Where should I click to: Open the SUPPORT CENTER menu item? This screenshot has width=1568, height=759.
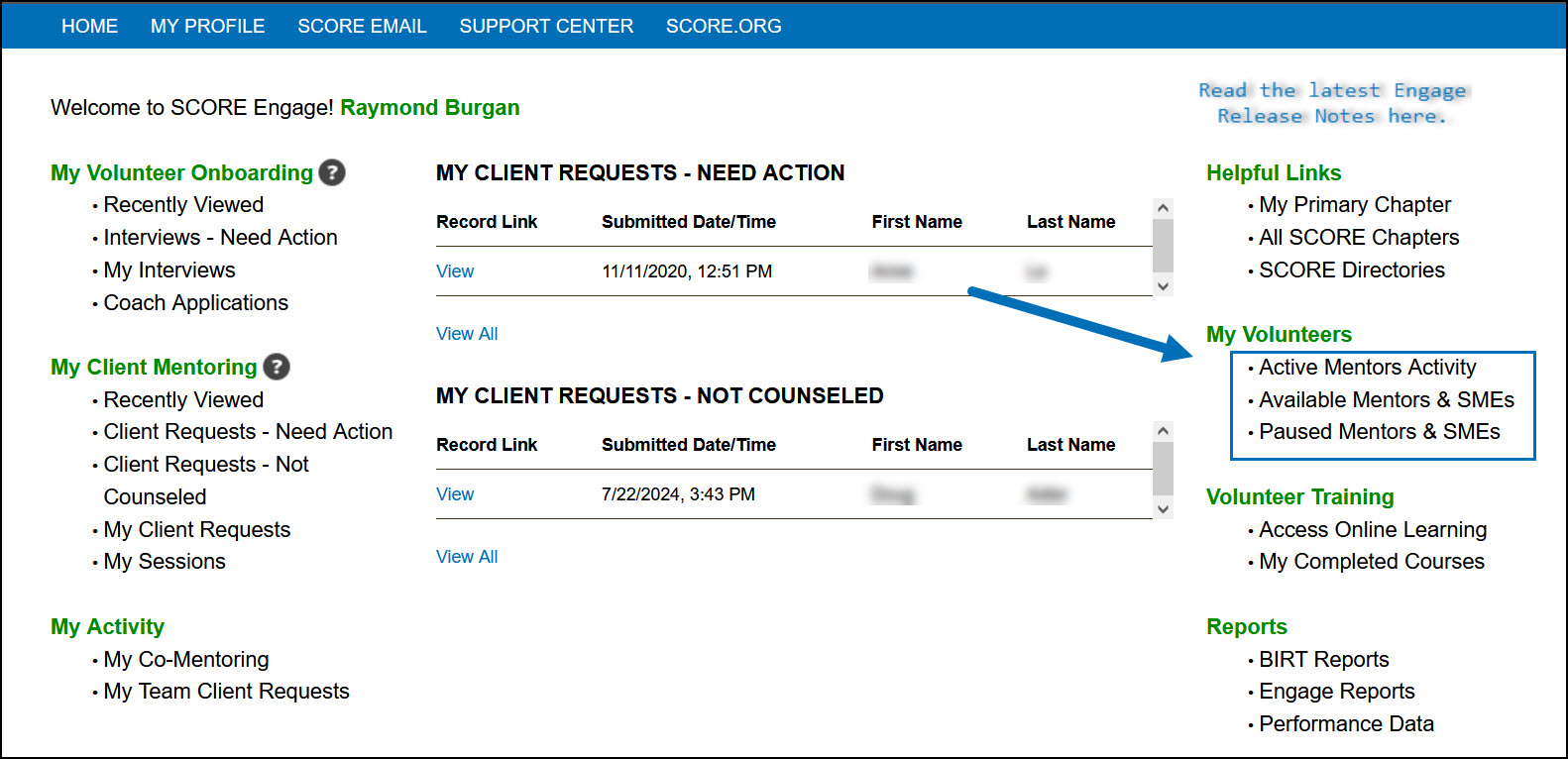coord(546,26)
